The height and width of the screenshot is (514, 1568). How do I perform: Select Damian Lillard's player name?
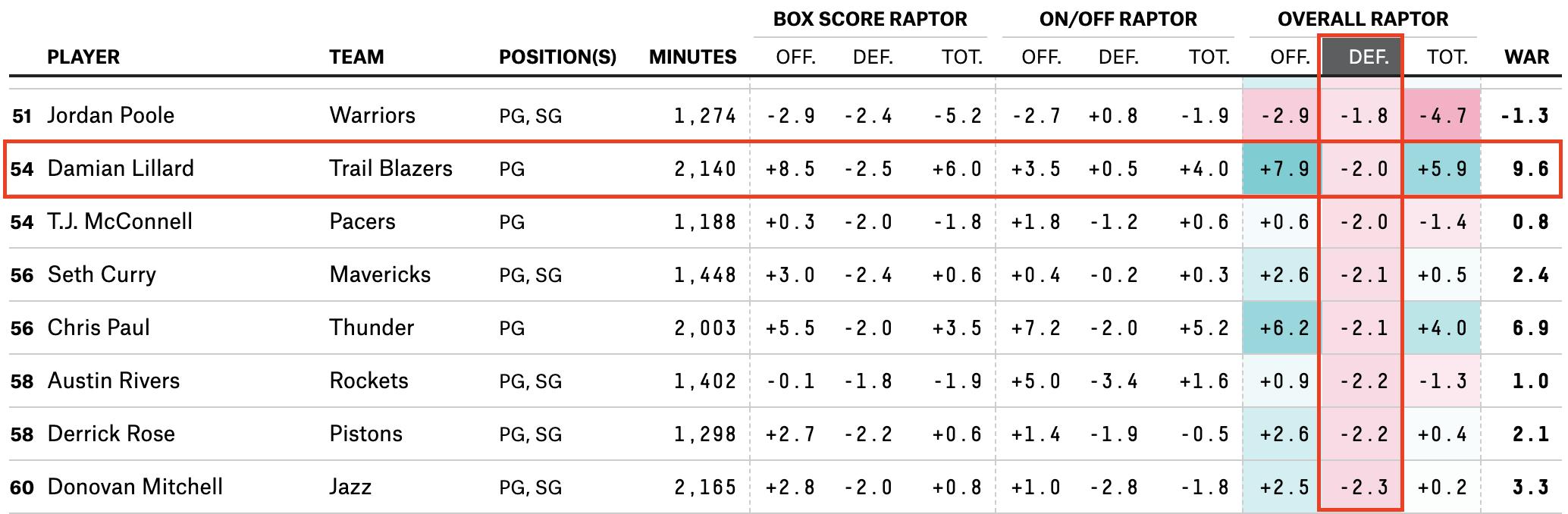click(x=121, y=168)
